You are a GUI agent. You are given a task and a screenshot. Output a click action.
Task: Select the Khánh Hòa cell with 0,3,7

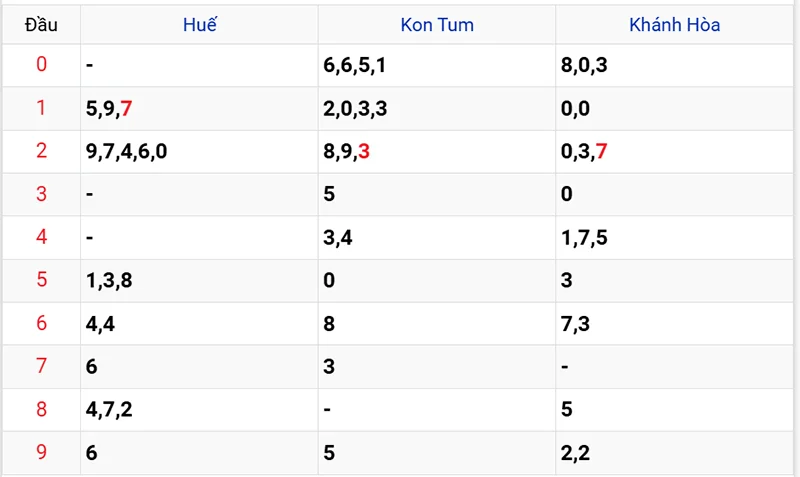pos(584,151)
